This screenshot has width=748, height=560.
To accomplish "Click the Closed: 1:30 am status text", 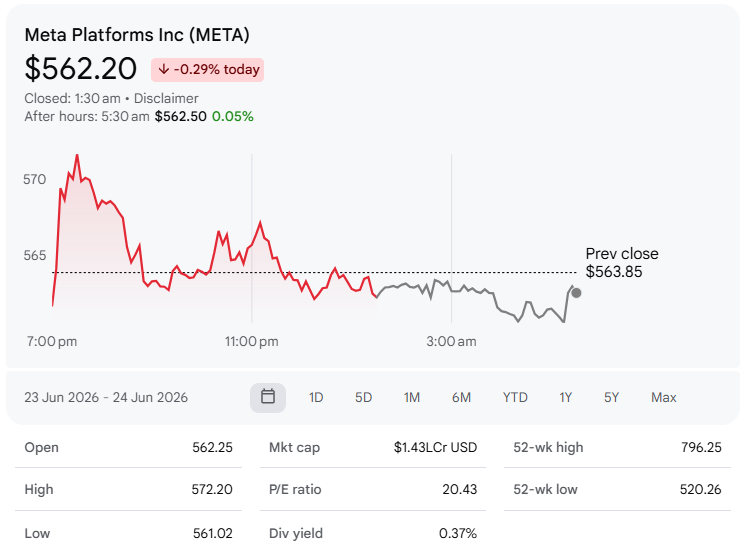I will point(73,98).
